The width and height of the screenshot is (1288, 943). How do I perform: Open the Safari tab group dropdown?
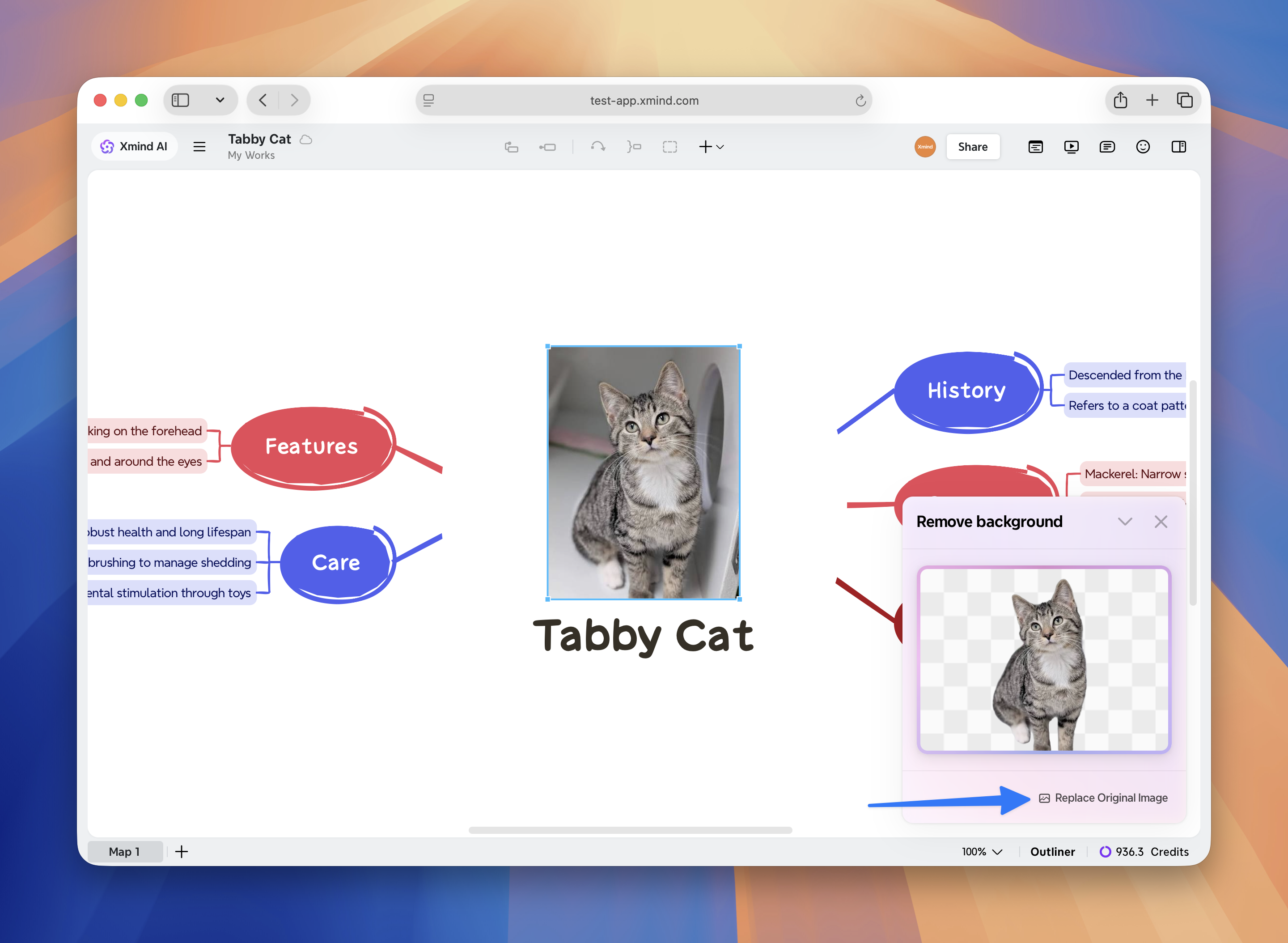pos(220,101)
